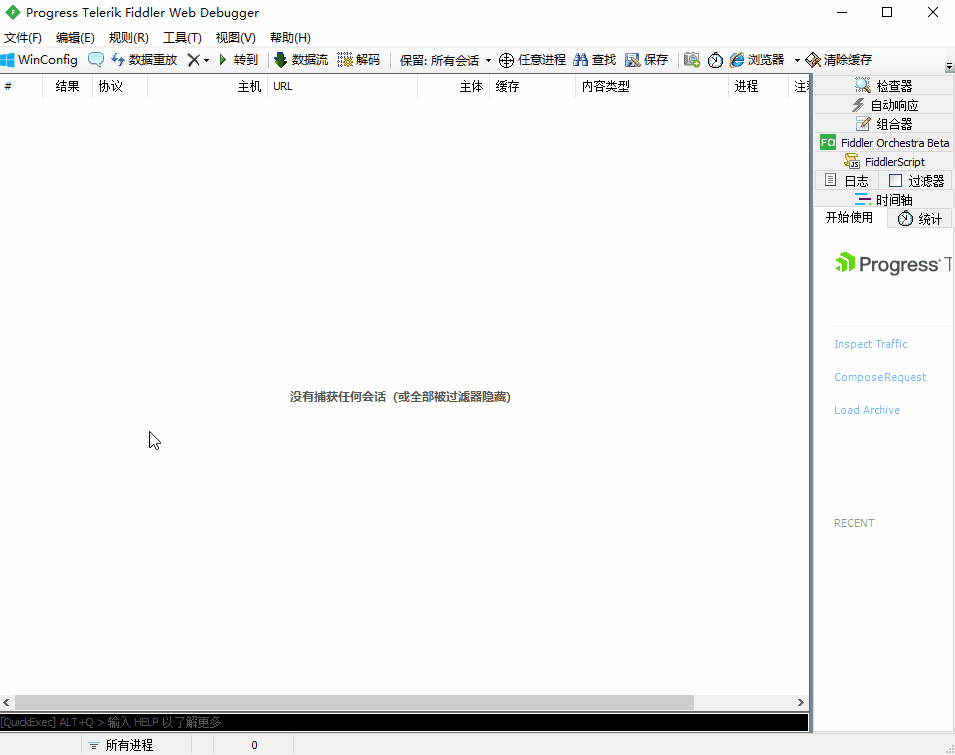Click the Load Archive link
This screenshot has height=755, width=955.
(x=867, y=410)
